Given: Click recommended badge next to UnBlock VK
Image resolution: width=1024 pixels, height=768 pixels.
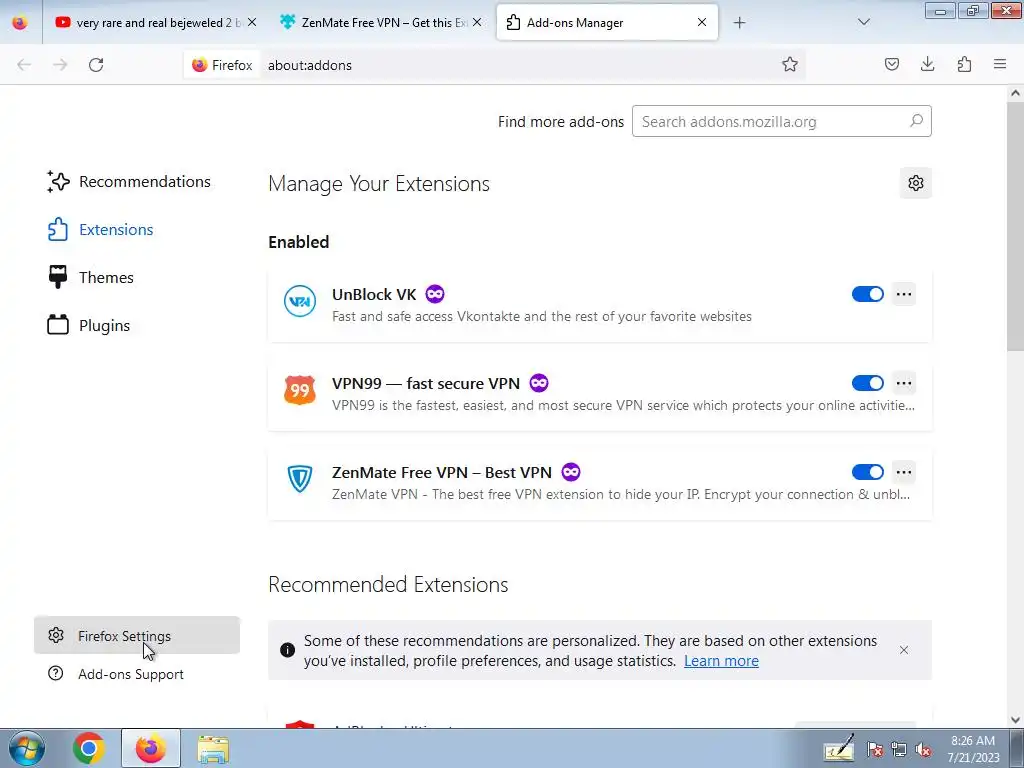Looking at the screenshot, I should 435,294.
